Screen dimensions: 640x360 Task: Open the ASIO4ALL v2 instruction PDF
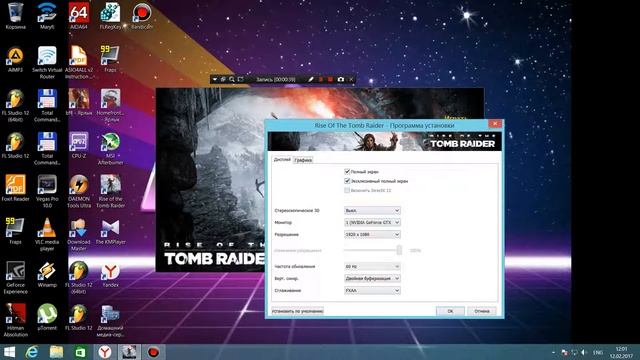tap(79, 62)
